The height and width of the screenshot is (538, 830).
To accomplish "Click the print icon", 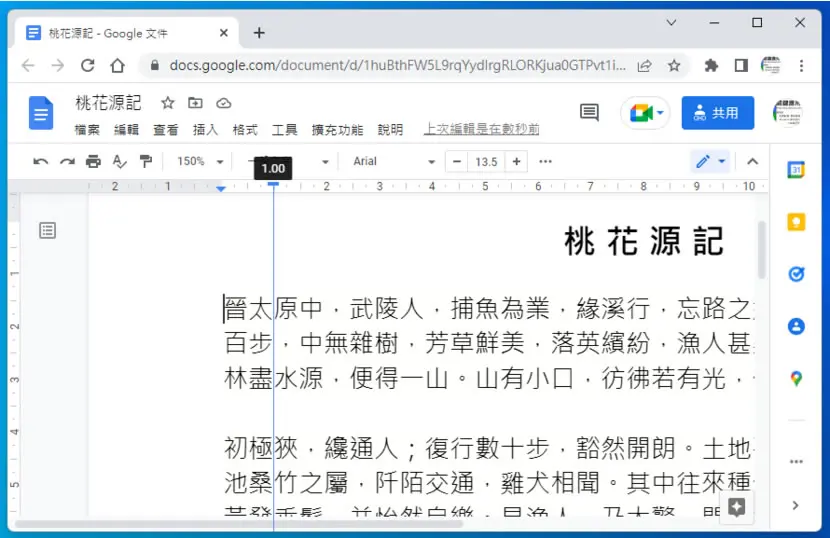I will tap(93, 162).
